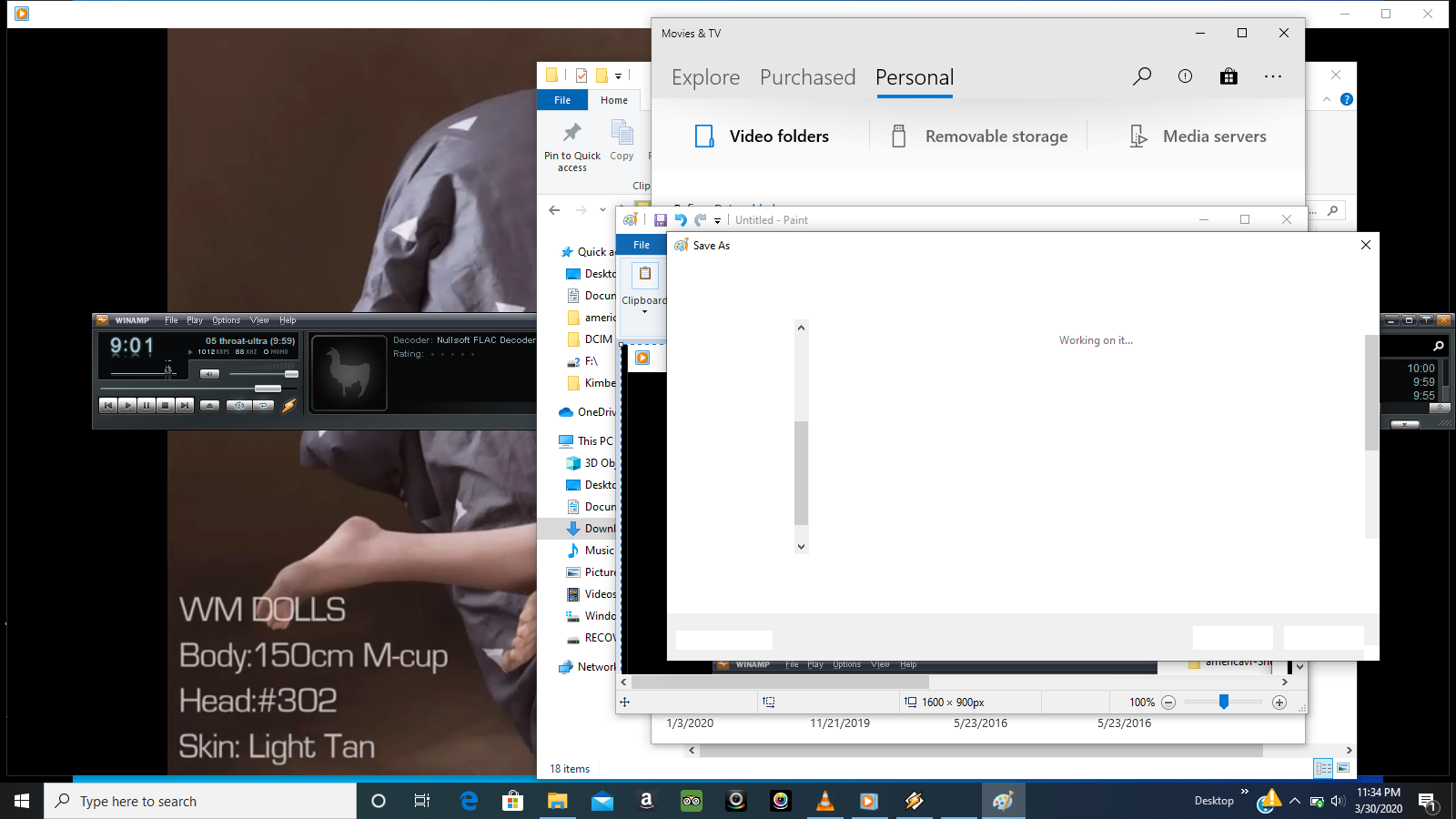This screenshot has height=819, width=1456.
Task: Toggle repeat in Winamp
Action: point(263,405)
